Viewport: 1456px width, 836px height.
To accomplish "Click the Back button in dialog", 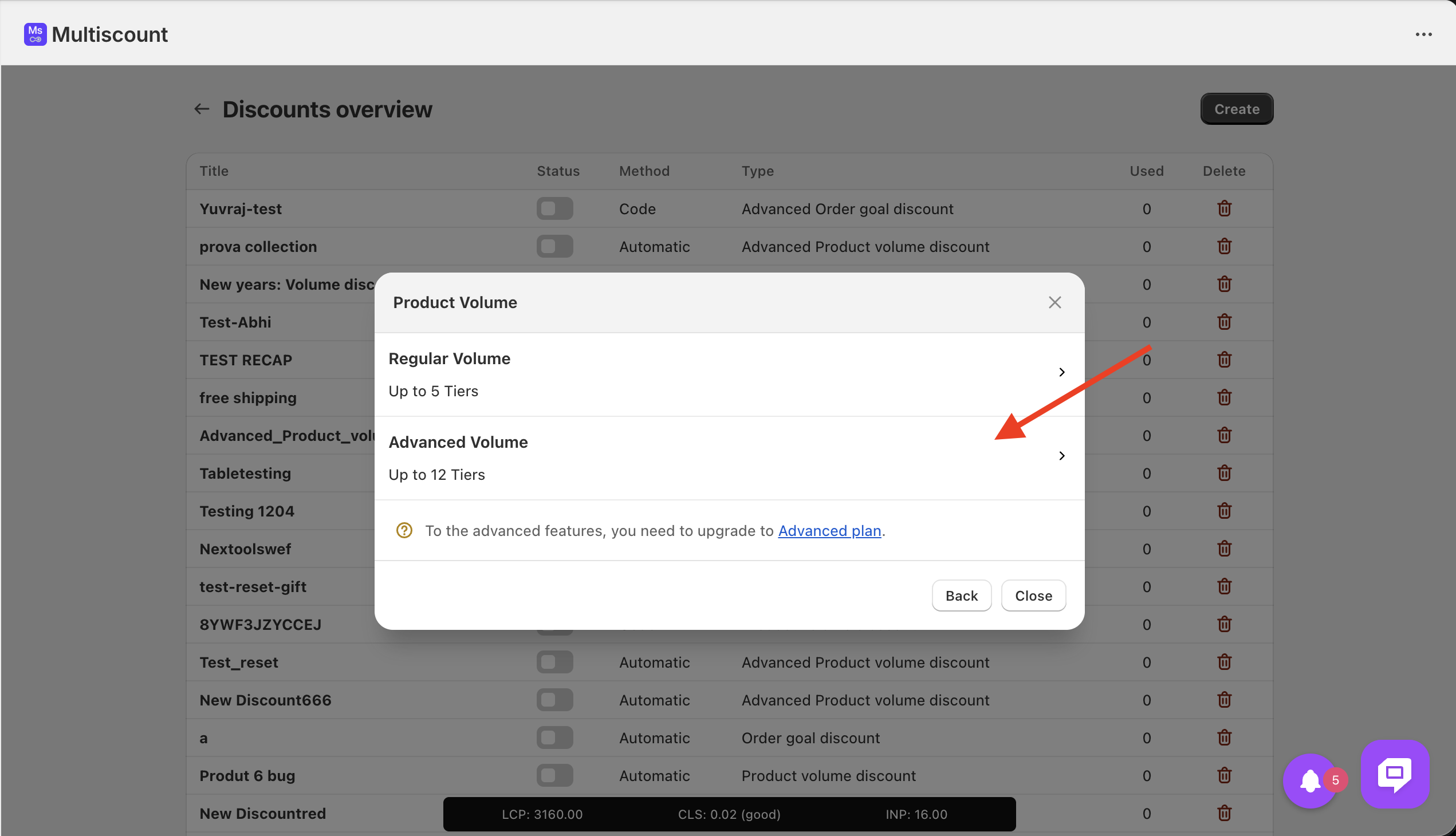I will [x=962, y=596].
